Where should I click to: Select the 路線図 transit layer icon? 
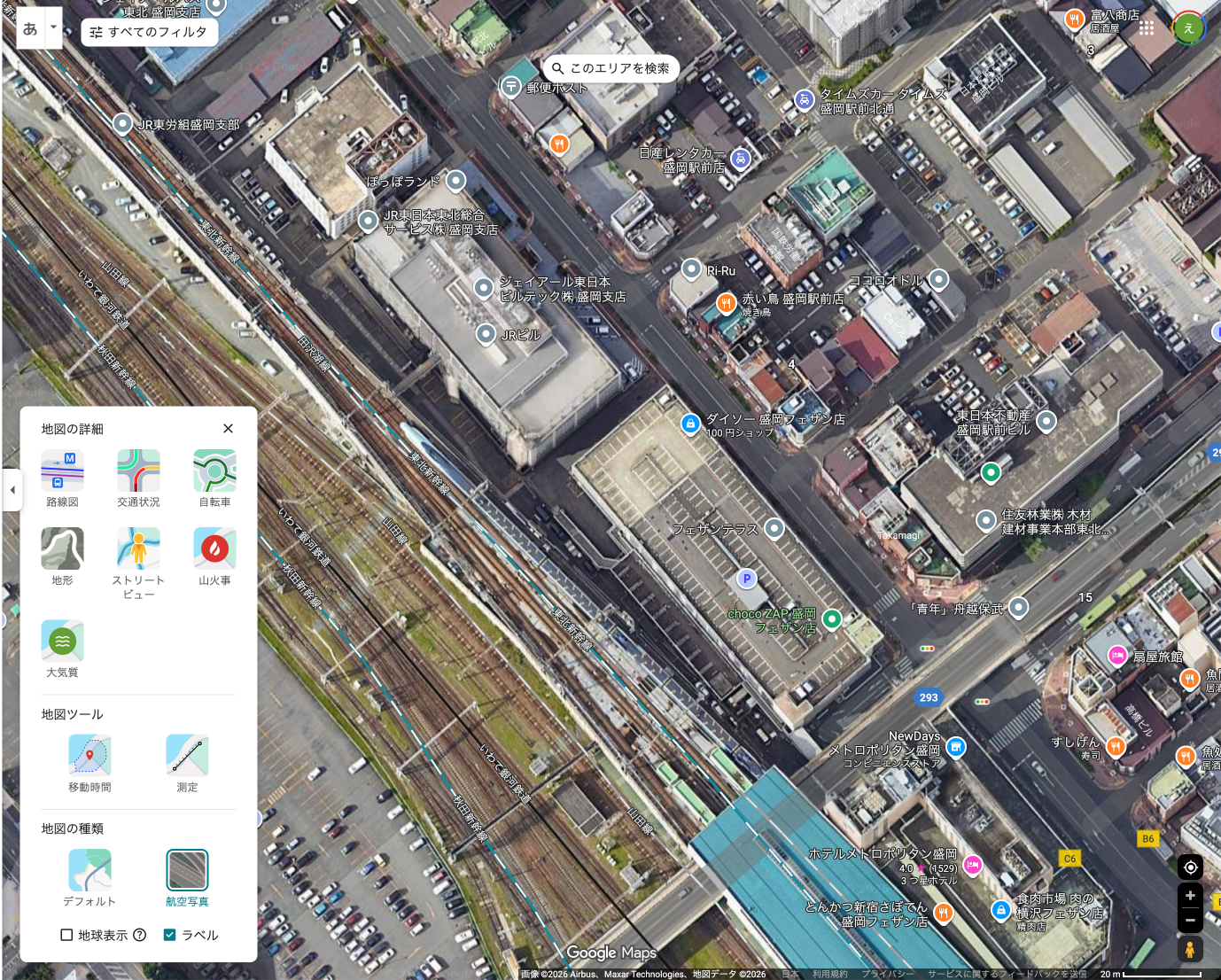[62, 471]
